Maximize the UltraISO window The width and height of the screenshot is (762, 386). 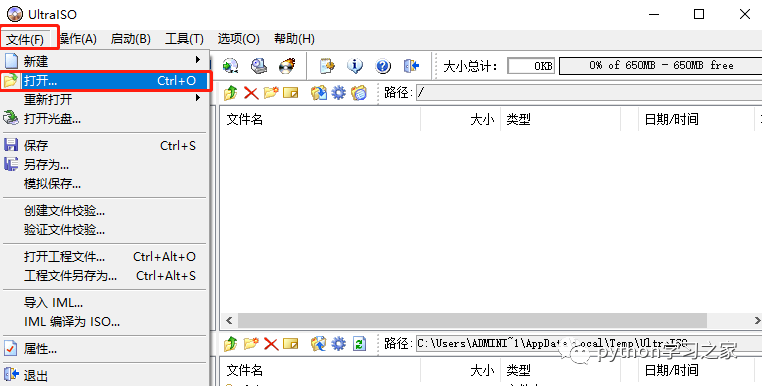pos(699,14)
